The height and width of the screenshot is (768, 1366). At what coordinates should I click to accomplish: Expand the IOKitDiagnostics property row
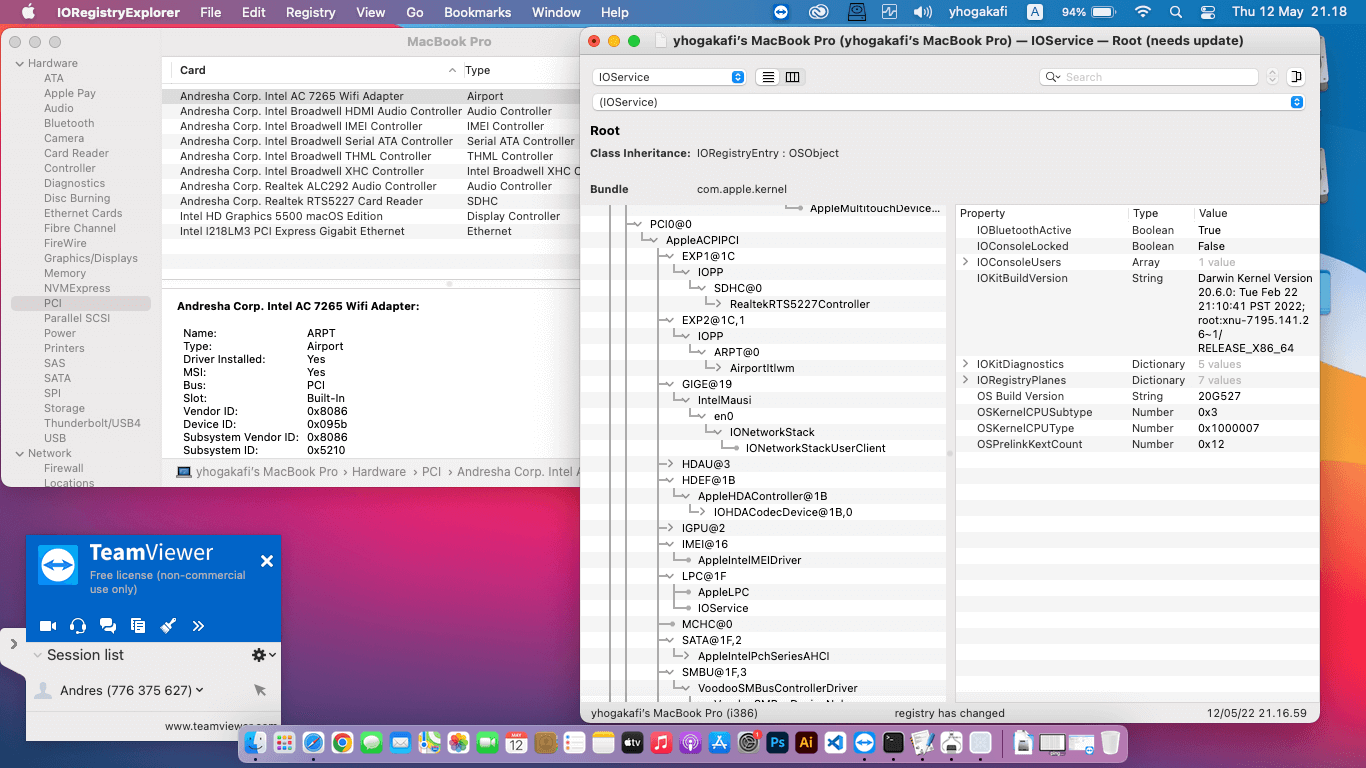point(965,364)
